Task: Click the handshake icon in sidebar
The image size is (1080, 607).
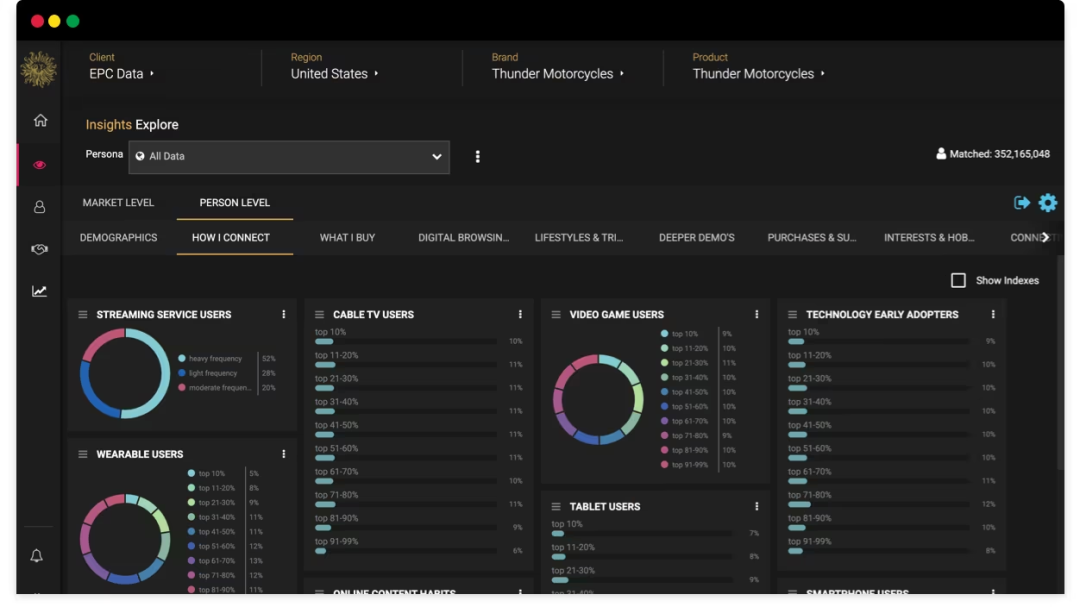Action: (x=40, y=249)
